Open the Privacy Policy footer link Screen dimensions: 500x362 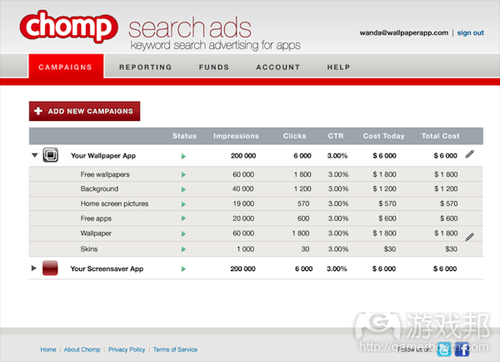coord(127,349)
